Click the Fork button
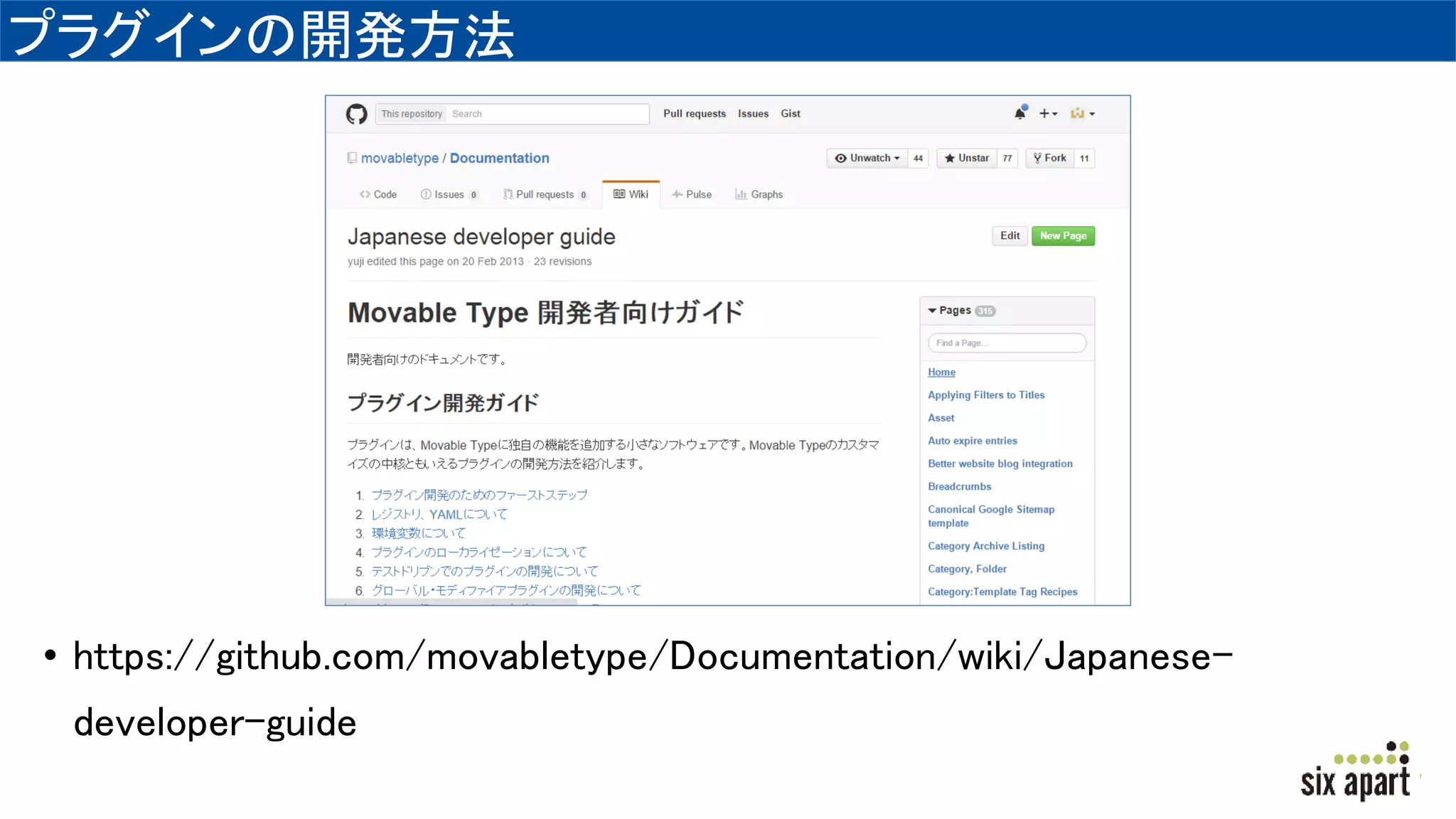This screenshot has height=819, width=1456. pyautogui.click(x=1050, y=158)
